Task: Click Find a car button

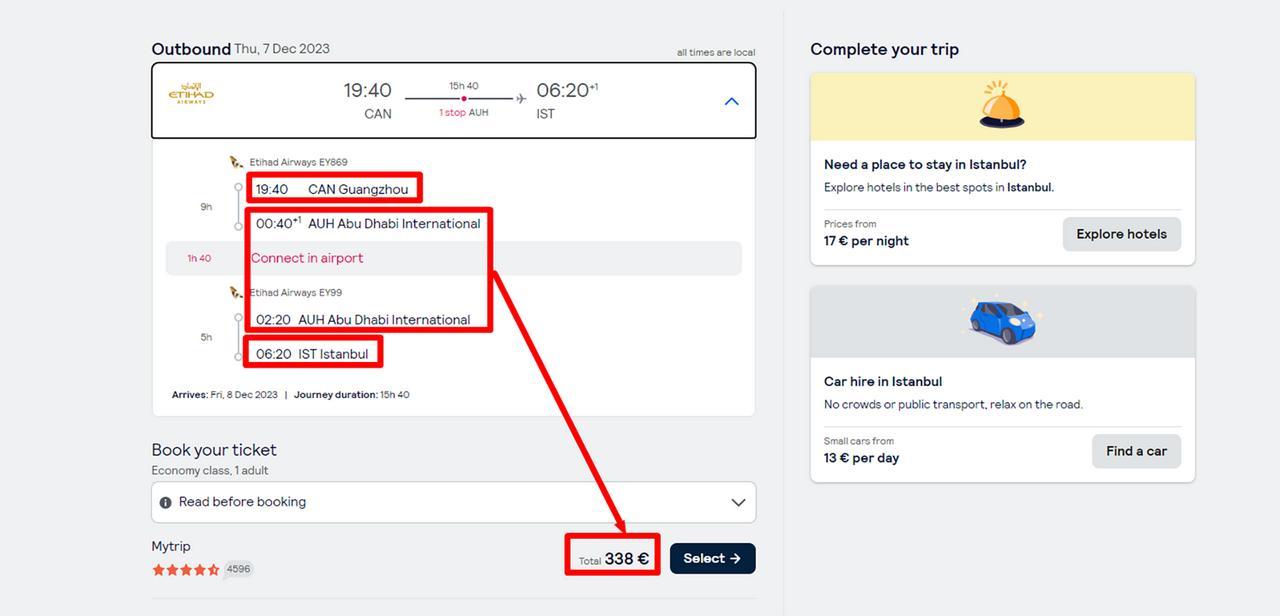Action: pos(1136,451)
